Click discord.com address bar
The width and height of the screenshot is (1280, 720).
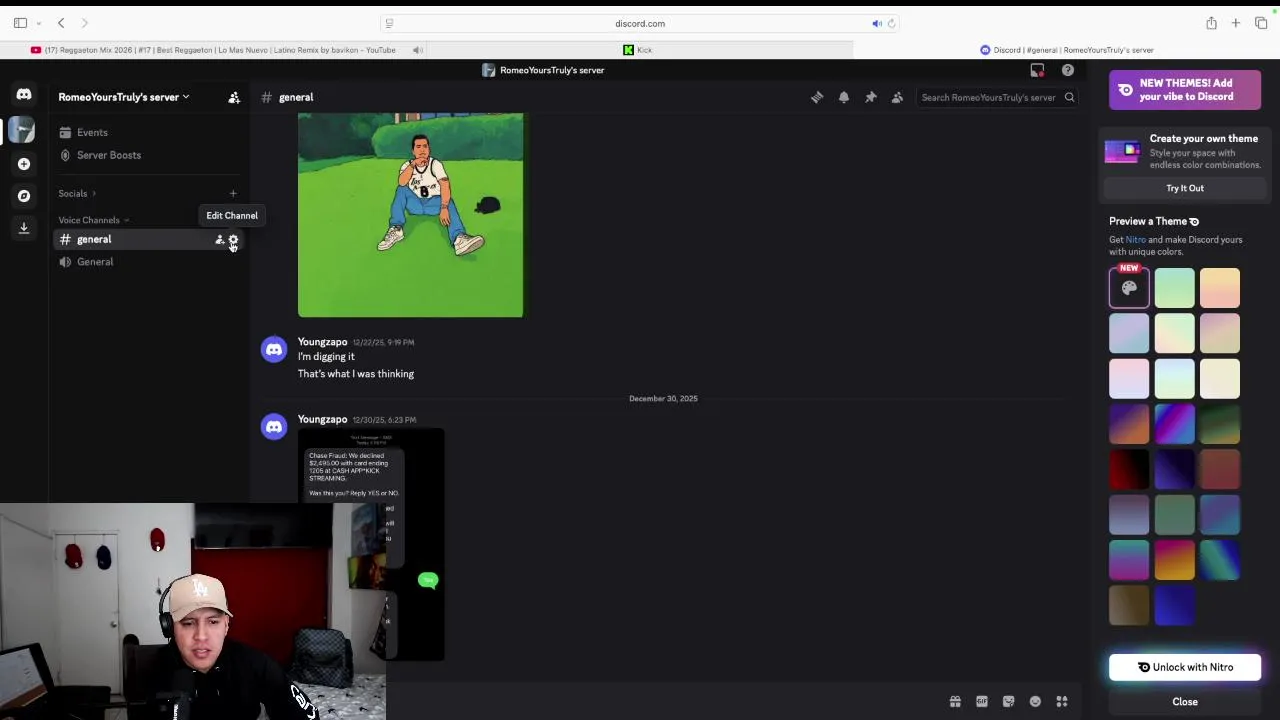(x=640, y=23)
